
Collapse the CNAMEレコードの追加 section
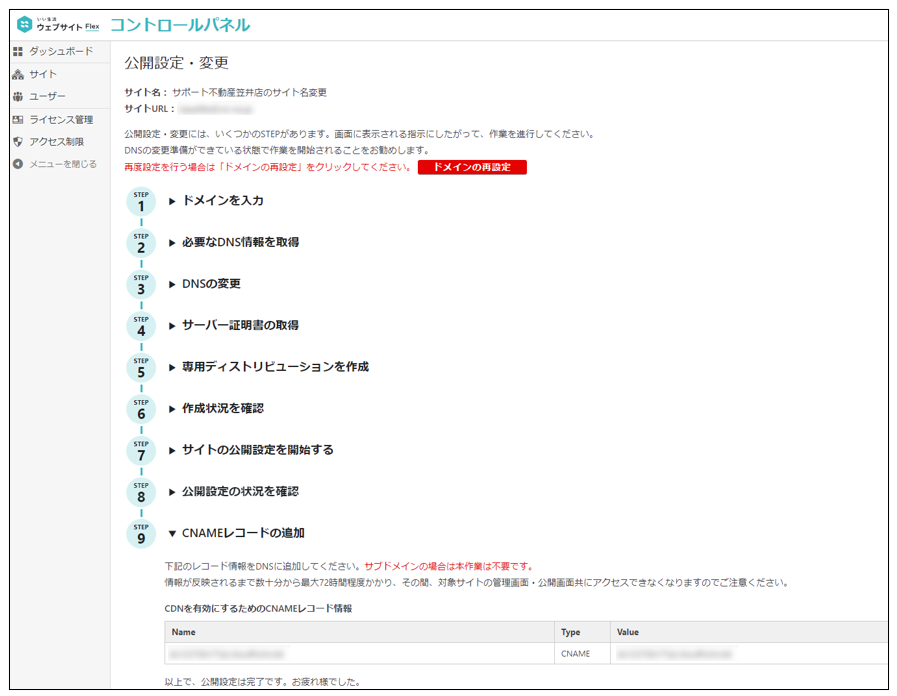242,533
